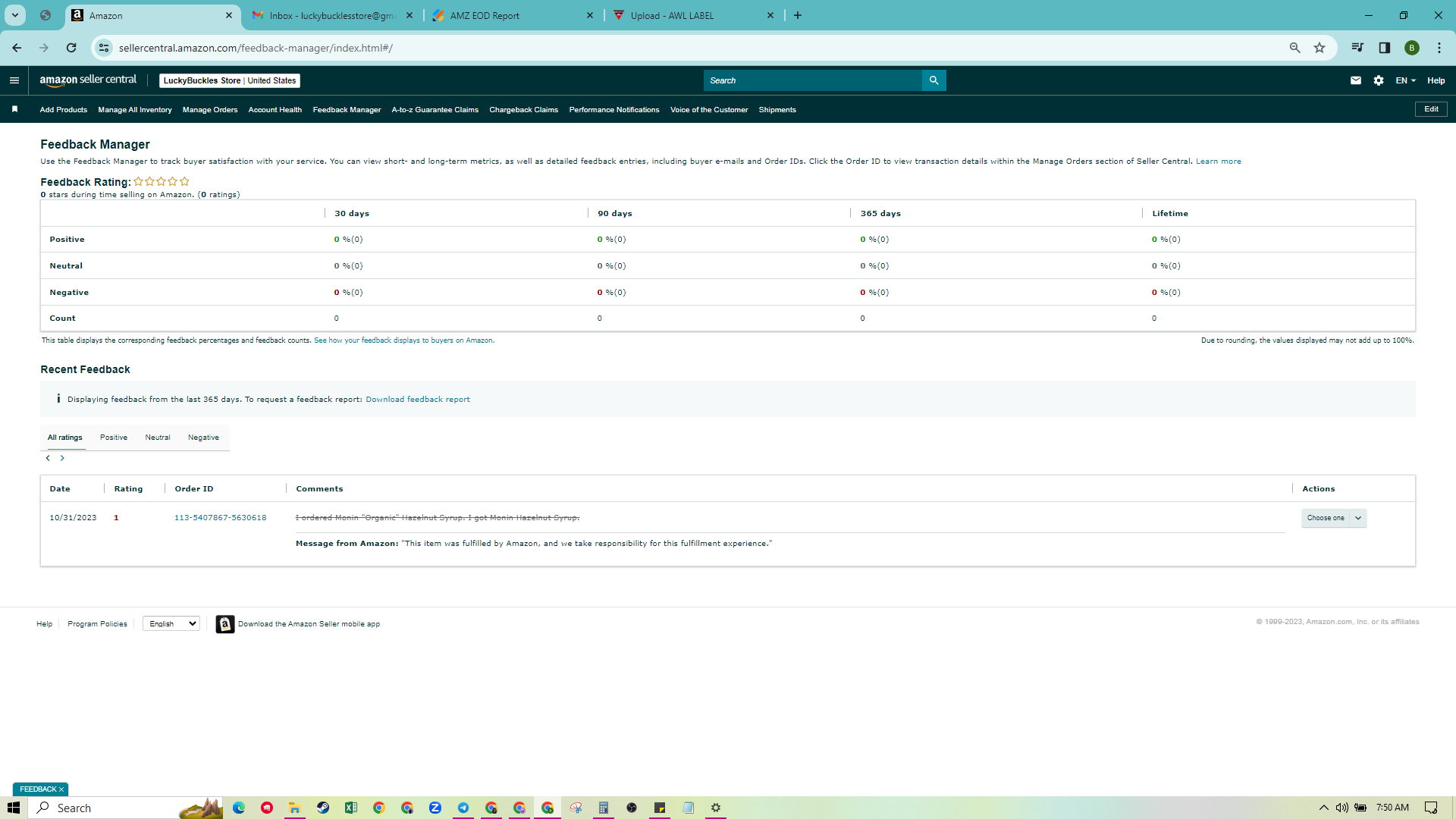Switch to the Negative feedback tab

[203, 438]
